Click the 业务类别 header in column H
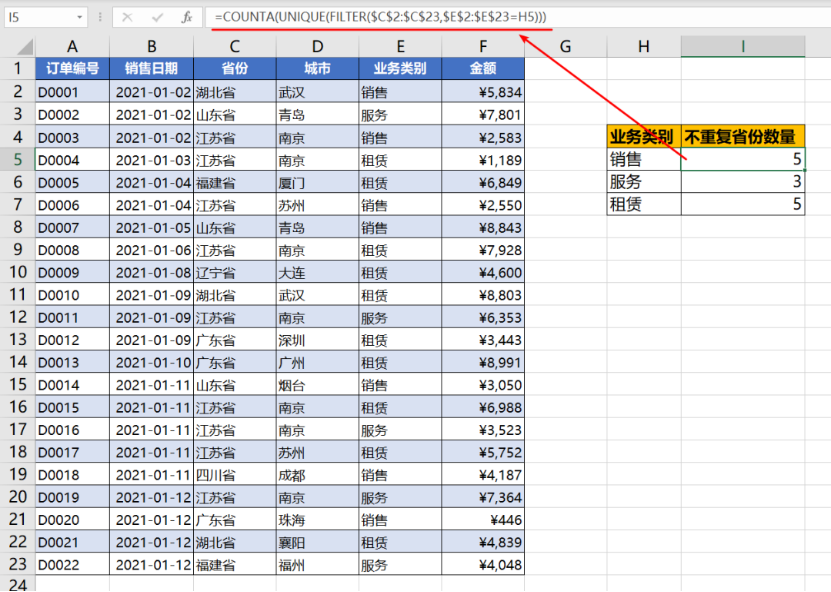 (643, 137)
